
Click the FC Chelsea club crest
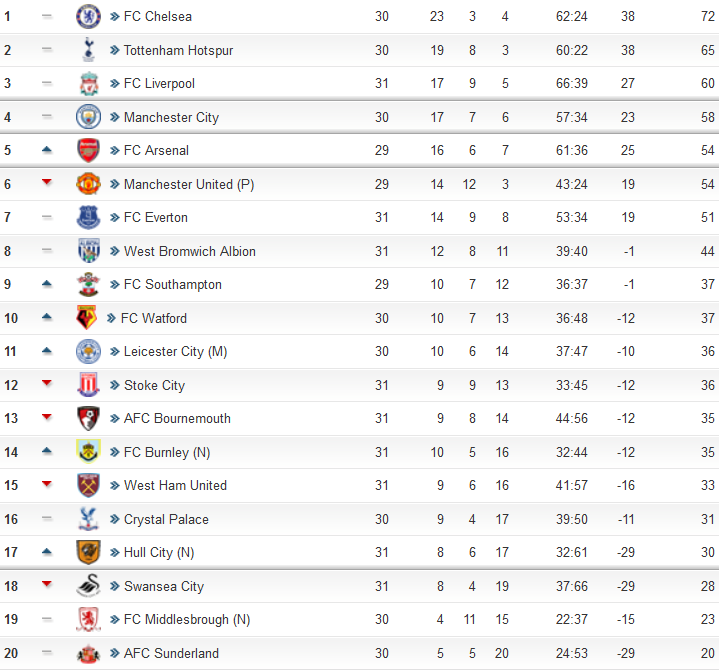click(x=88, y=17)
